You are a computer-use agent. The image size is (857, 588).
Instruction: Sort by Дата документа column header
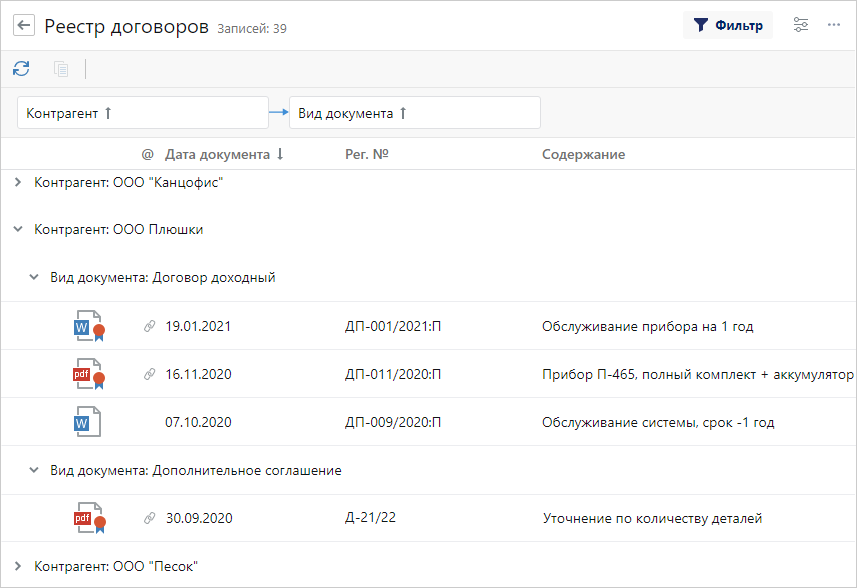click(x=217, y=154)
